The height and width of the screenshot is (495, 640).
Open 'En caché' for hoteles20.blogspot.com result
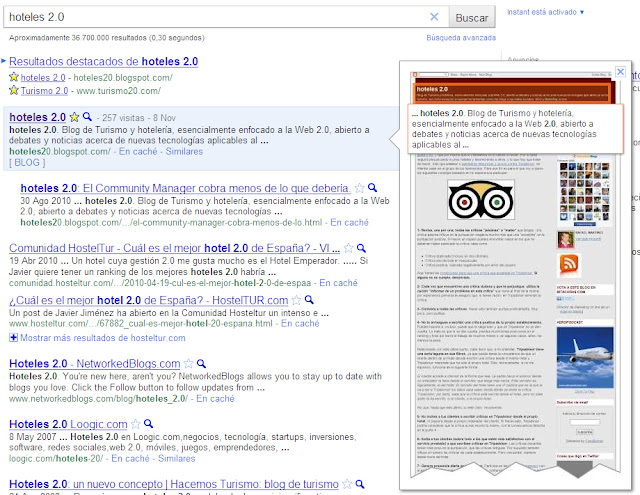point(138,152)
